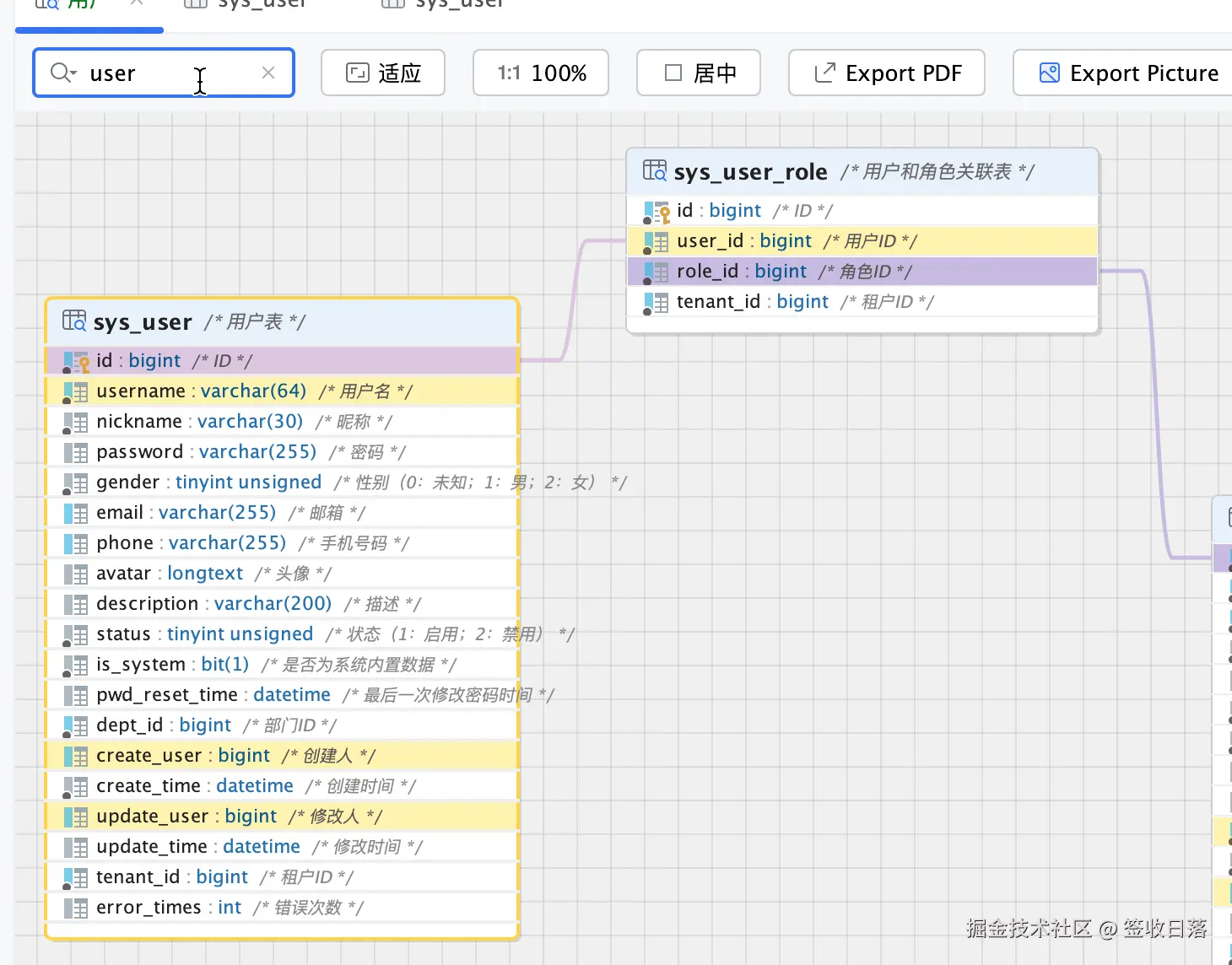Reset zoom with the 1:1 100% button
Image resolution: width=1232 pixels, height=965 pixels.
tap(541, 73)
